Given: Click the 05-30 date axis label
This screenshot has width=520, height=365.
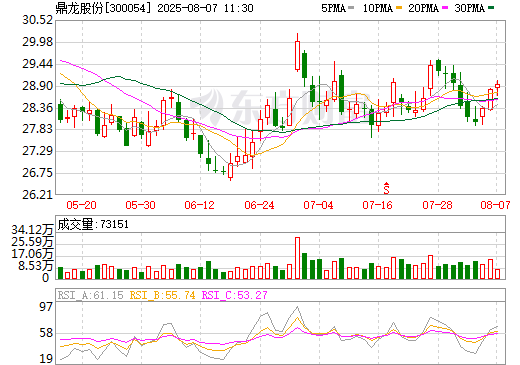Looking at the screenshot, I should [140, 205].
